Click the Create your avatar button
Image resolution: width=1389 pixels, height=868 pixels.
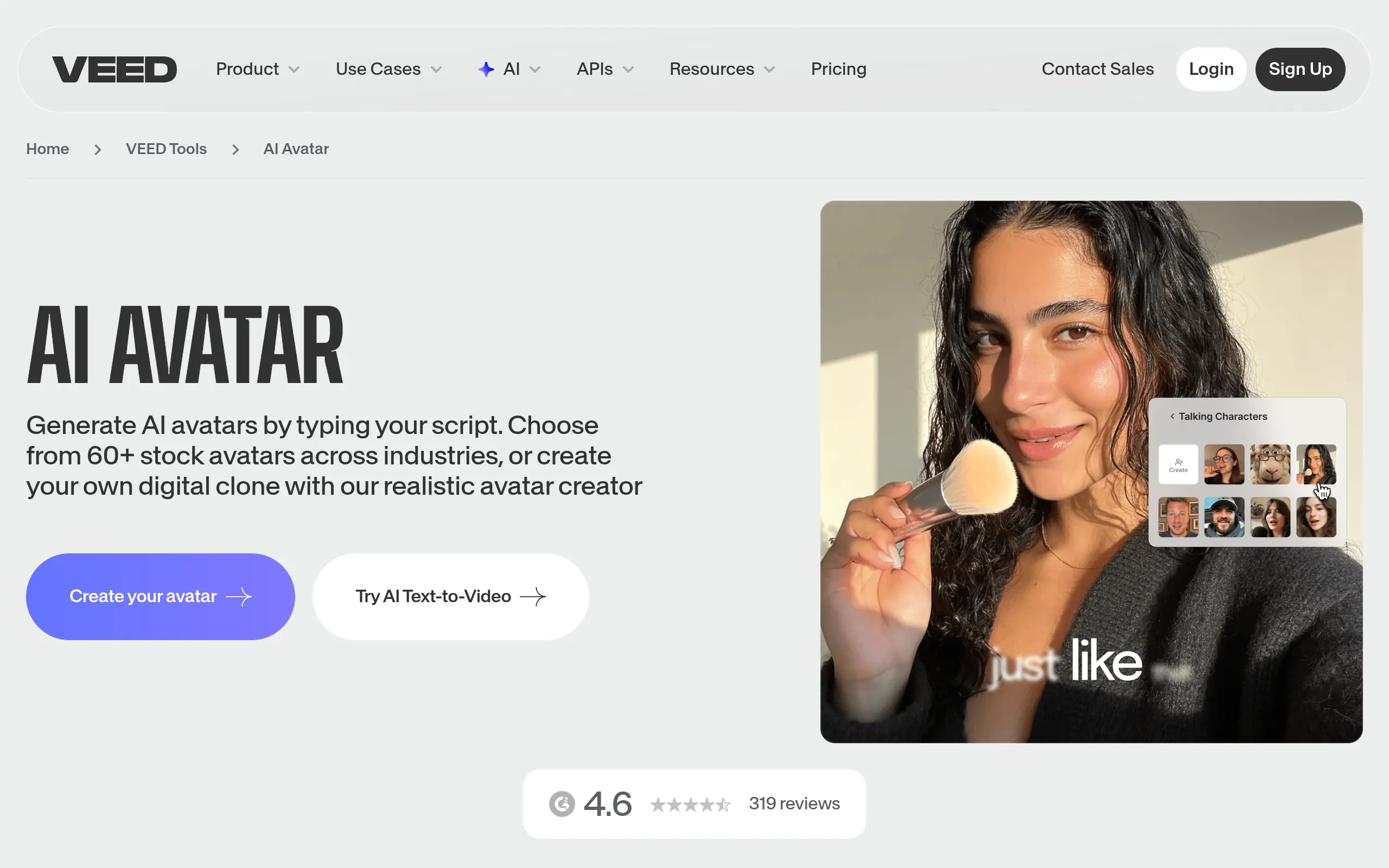[160, 596]
